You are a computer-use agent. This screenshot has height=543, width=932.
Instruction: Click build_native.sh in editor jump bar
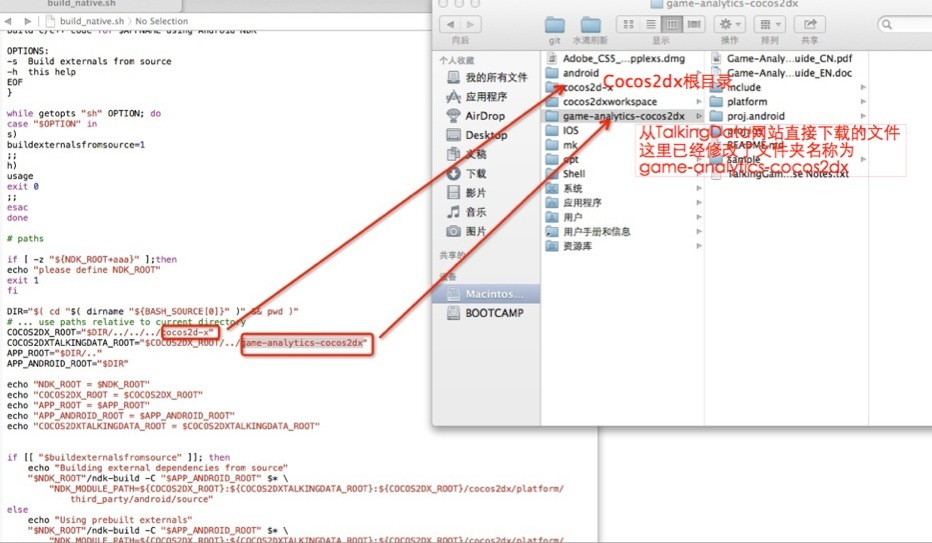pos(92,21)
